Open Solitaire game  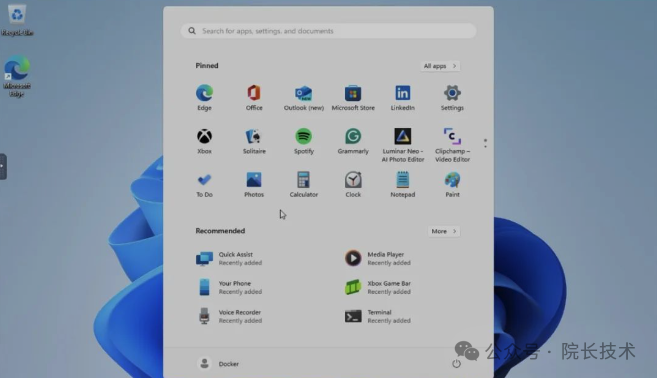254,141
